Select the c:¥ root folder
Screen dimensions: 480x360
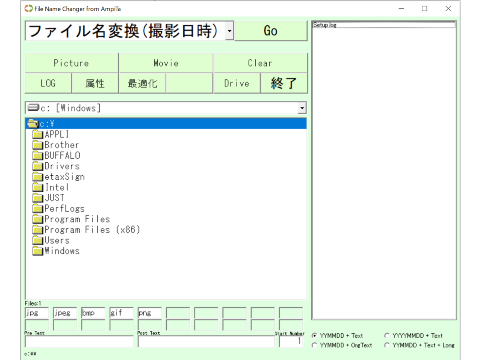(x=166, y=124)
